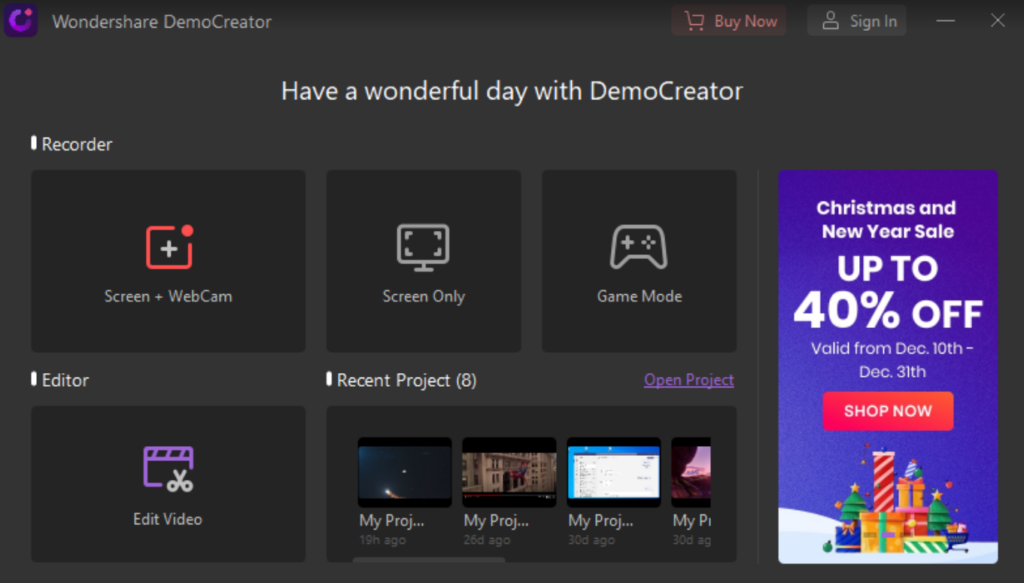Open the Buy Now button

[x=729, y=21]
